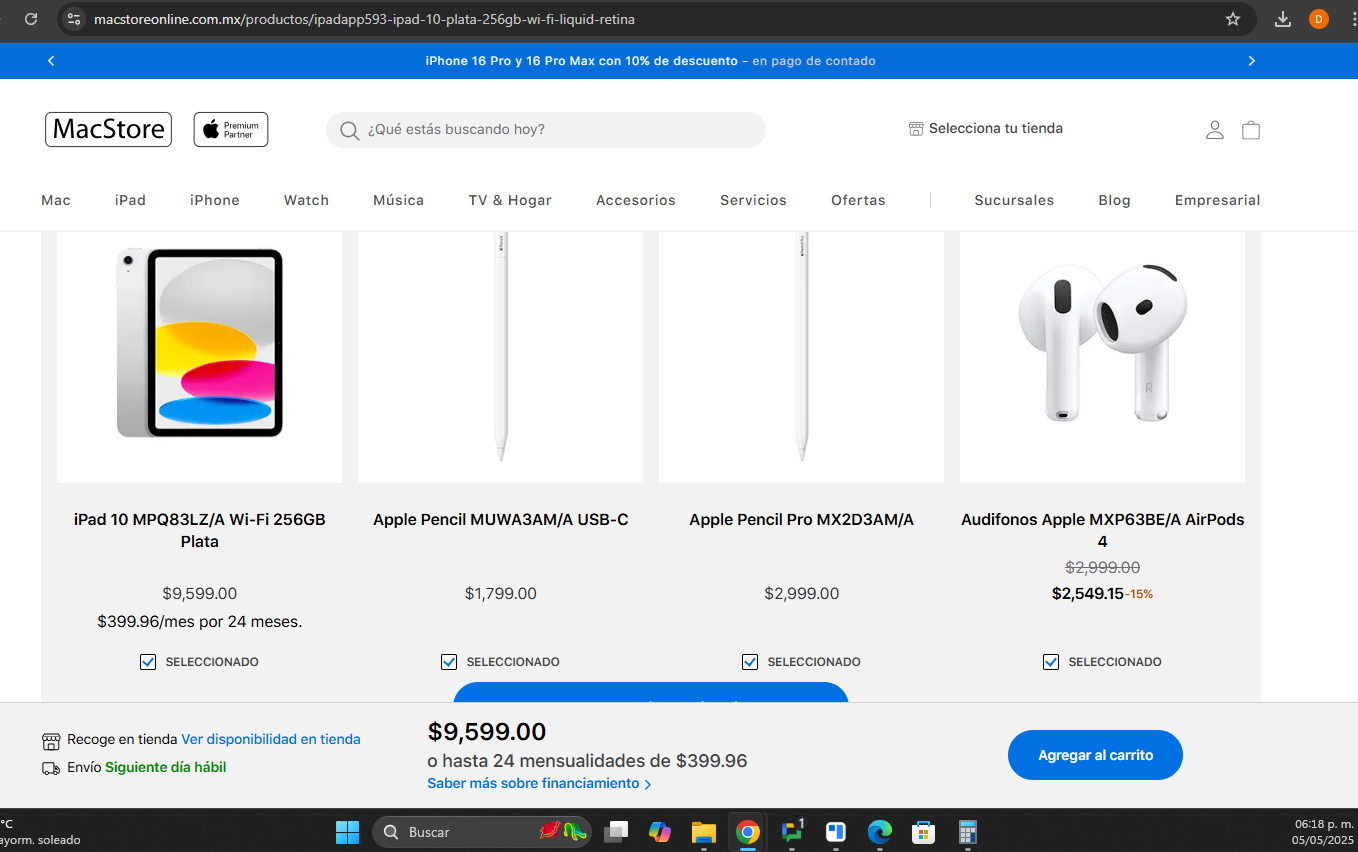This screenshot has width=1358, height=852.
Task: Uncheck Seleccionado for Apple Pencil Pro
Action: pyautogui.click(x=750, y=662)
